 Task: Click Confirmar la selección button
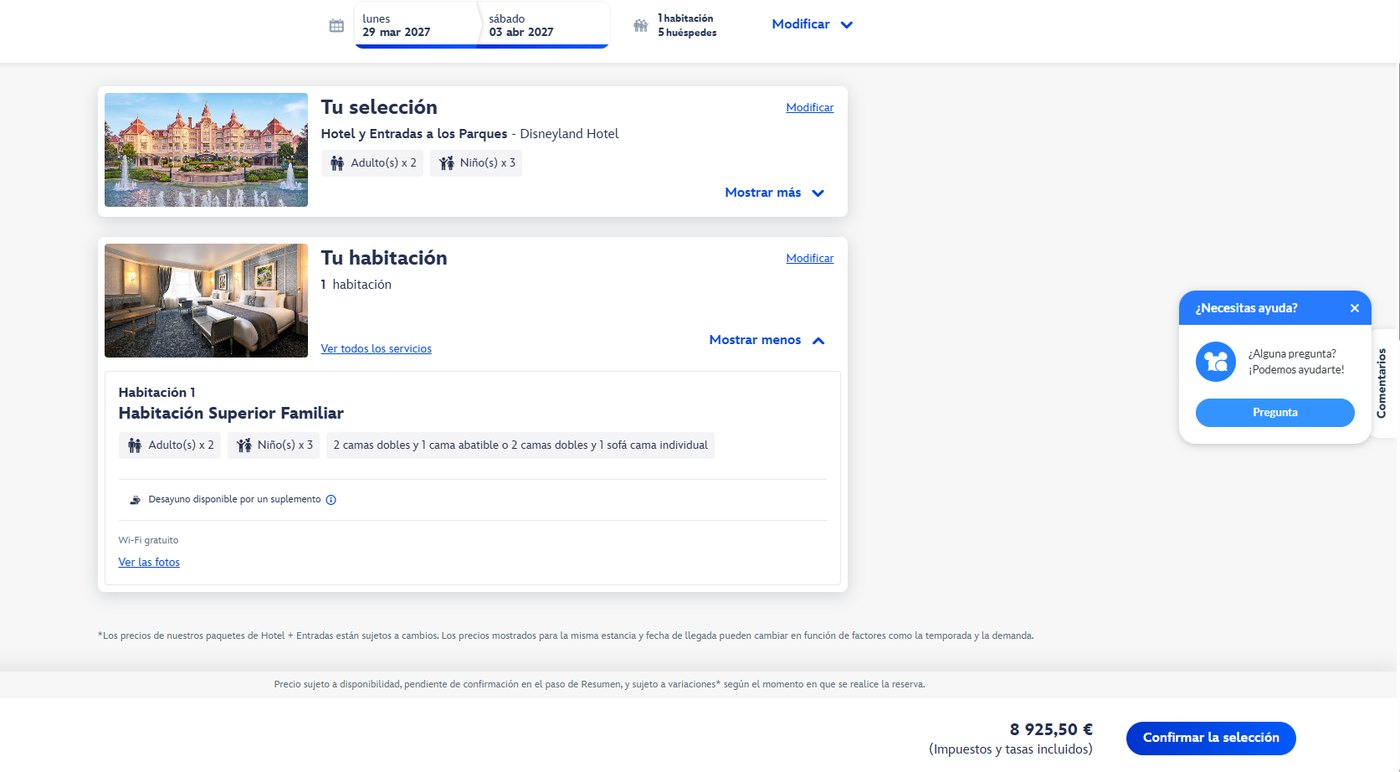pyautogui.click(x=1211, y=738)
